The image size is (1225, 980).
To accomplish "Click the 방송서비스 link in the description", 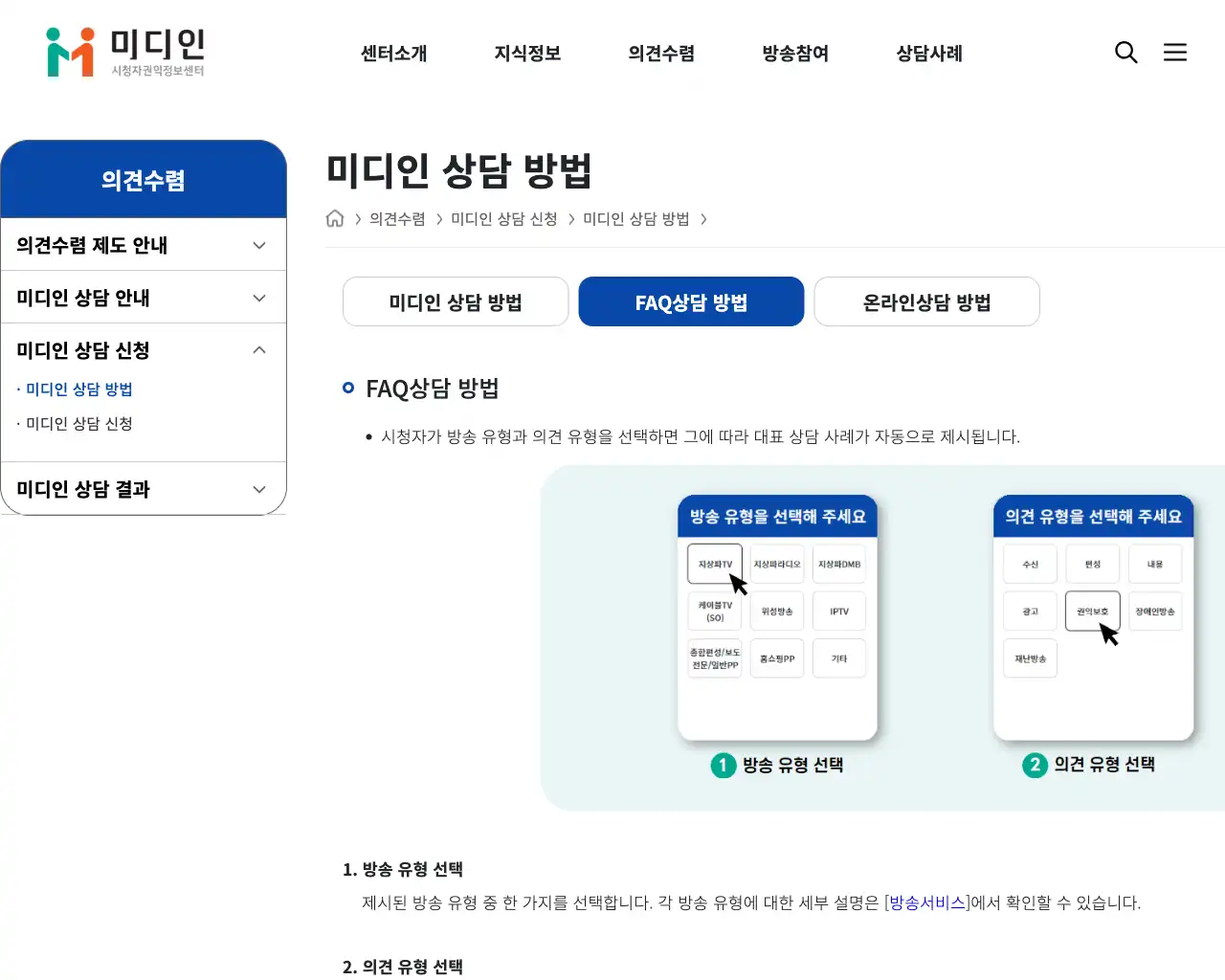I will coord(925,902).
